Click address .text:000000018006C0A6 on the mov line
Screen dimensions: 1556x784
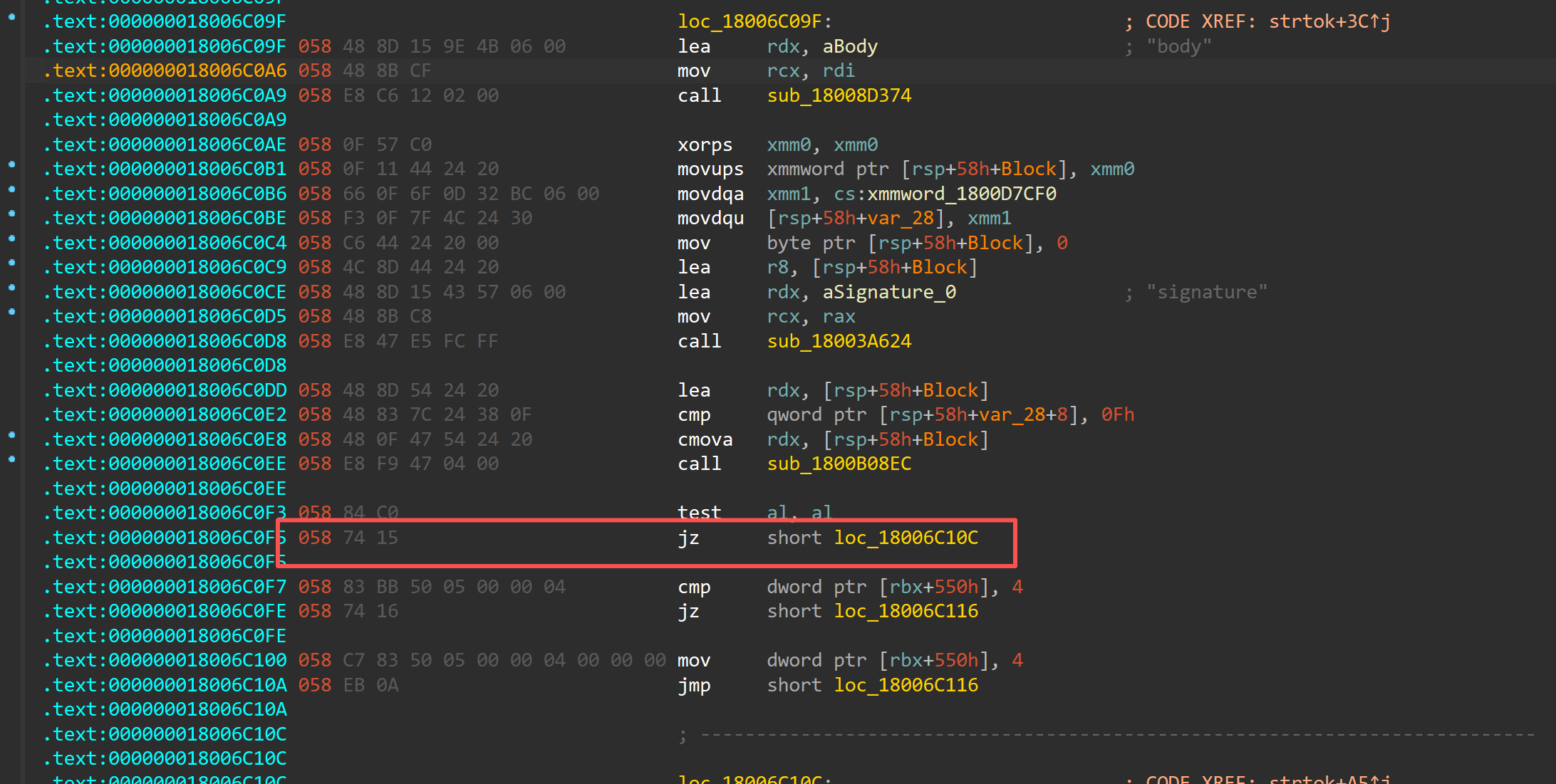point(165,70)
